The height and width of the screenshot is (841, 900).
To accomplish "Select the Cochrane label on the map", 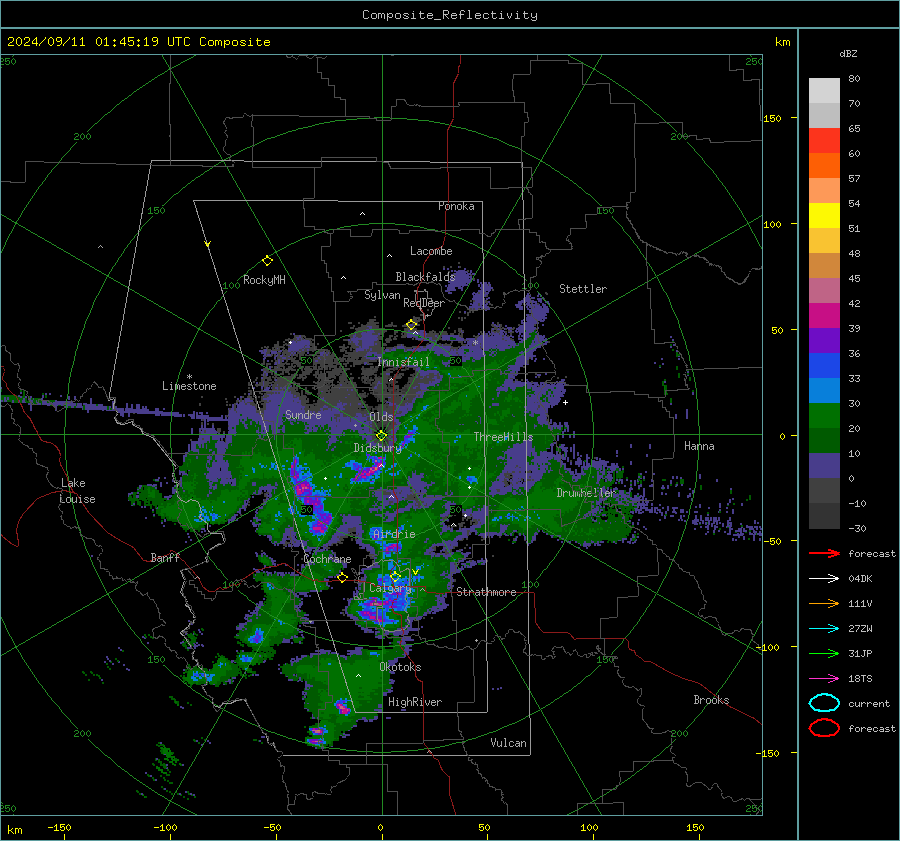I will click(327, 559).
